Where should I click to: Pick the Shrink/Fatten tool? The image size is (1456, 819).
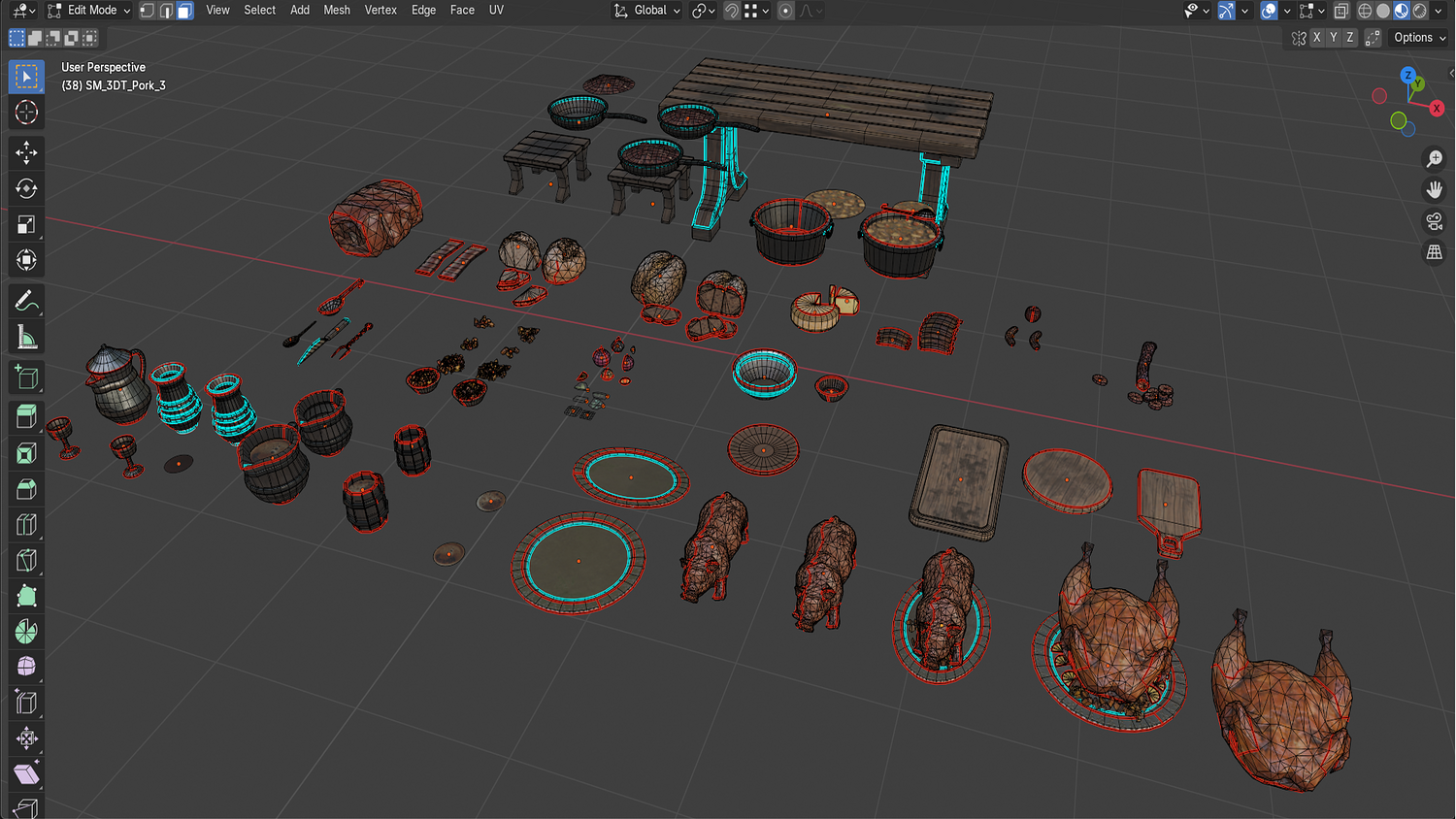pos(26,738)
